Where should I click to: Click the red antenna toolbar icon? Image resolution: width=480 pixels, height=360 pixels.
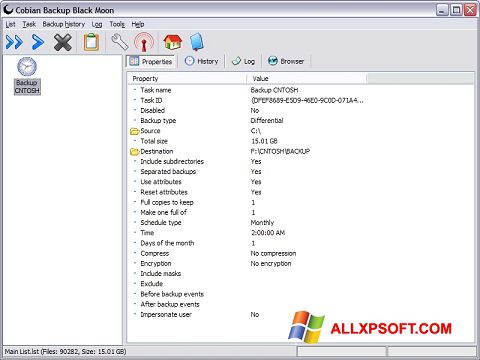[144, 42]
